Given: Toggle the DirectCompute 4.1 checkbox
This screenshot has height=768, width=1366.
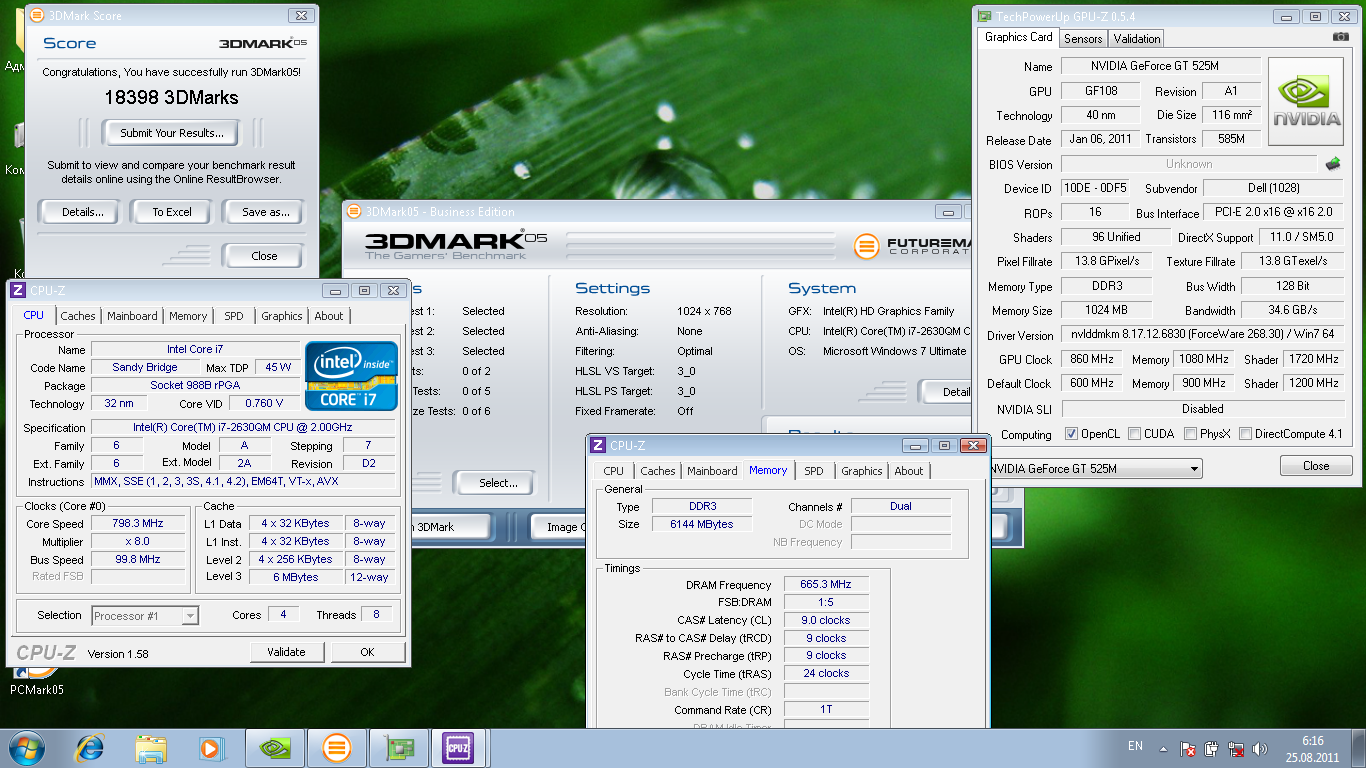Looking at the screenshot, I should click(x=1245, y=434).
